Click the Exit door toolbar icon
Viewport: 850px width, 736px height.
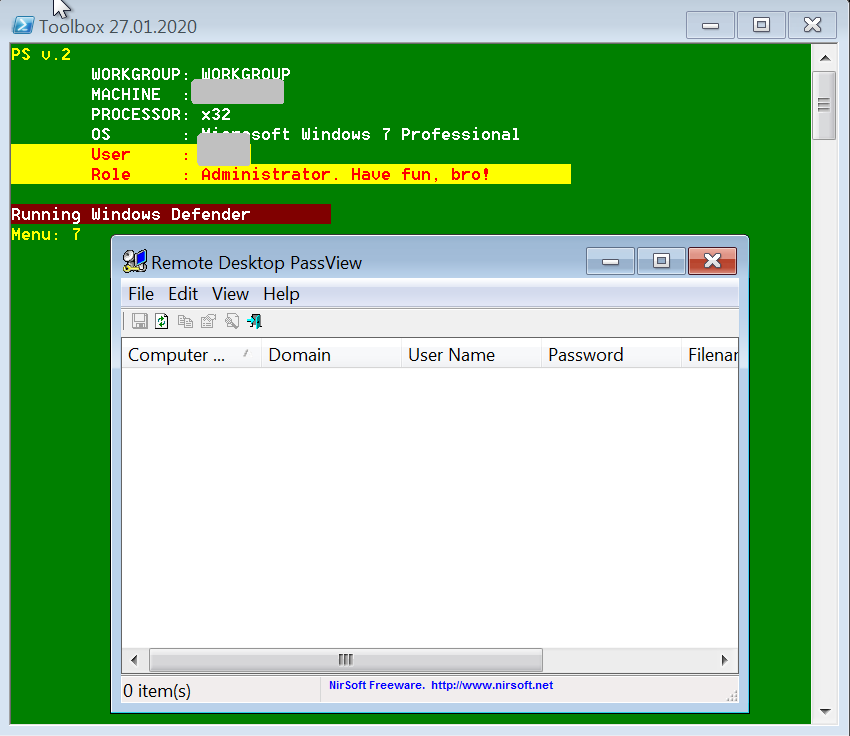254,321
